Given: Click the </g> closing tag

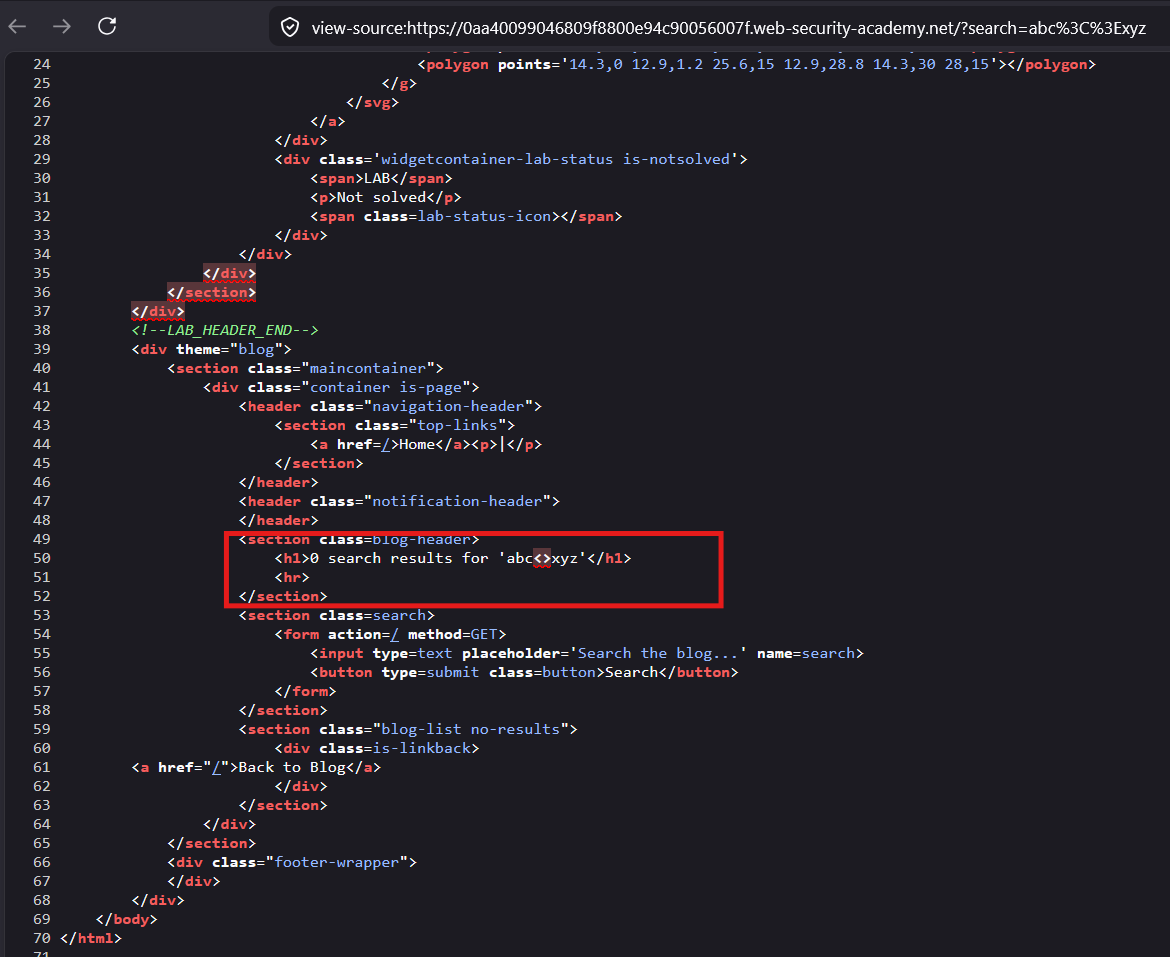Looking at the screenshot, I should pyautogui.click(x=399, y=84).
